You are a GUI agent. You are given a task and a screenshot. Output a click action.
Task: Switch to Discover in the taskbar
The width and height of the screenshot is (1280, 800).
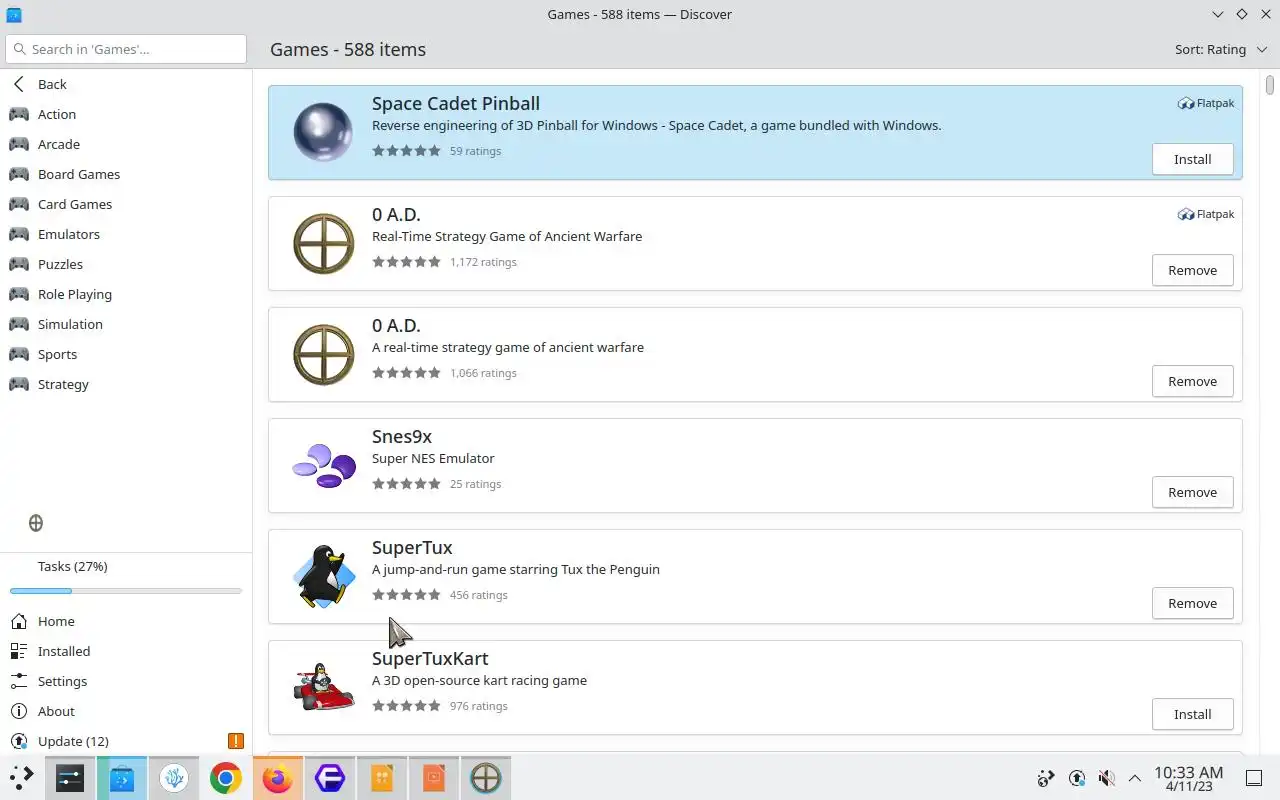122,777
